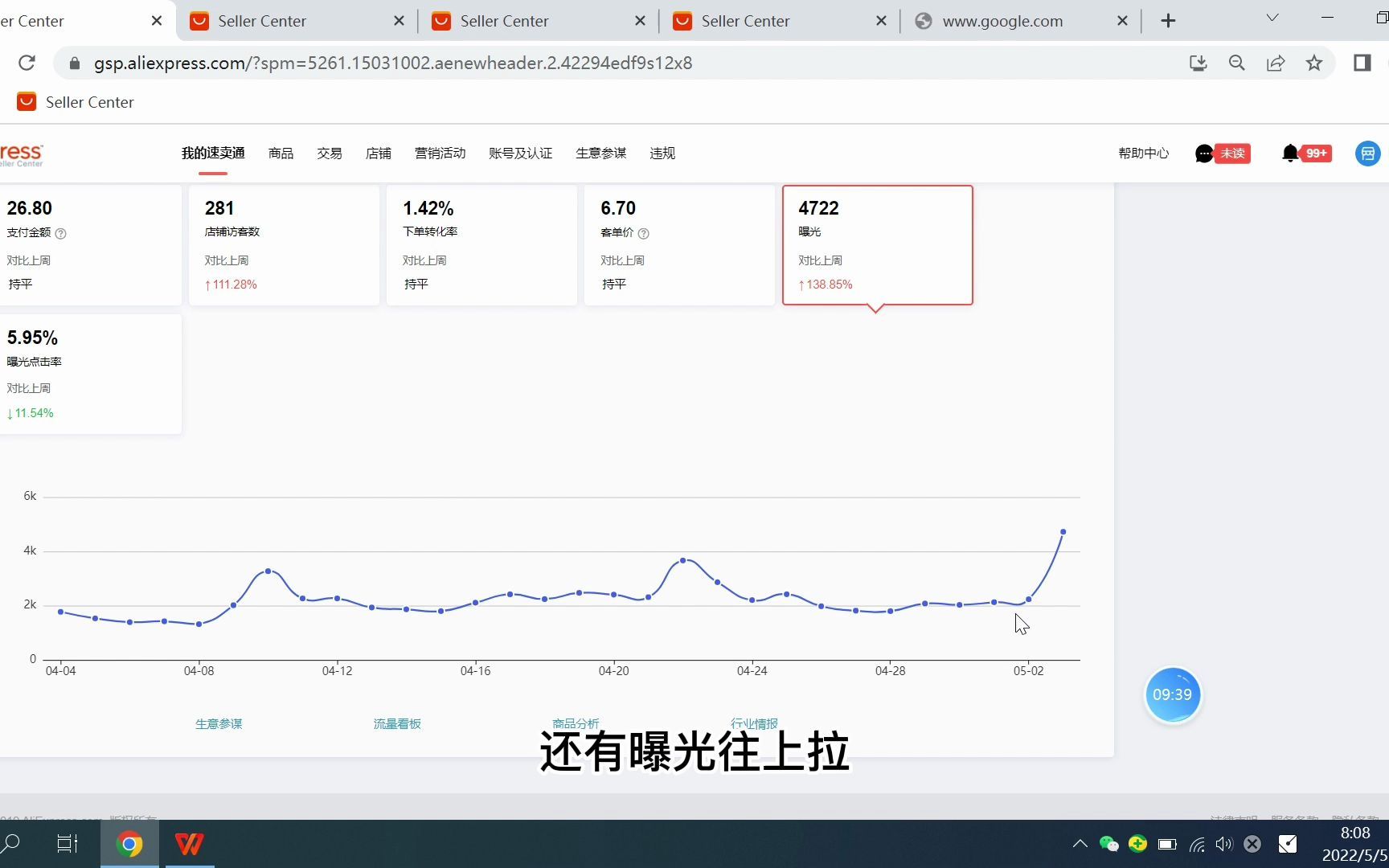This screenshot has height=868, width=1389.
Task: Click the install/download page icon in address bar
Action: pyautogui.click(x=1198, y=63)
